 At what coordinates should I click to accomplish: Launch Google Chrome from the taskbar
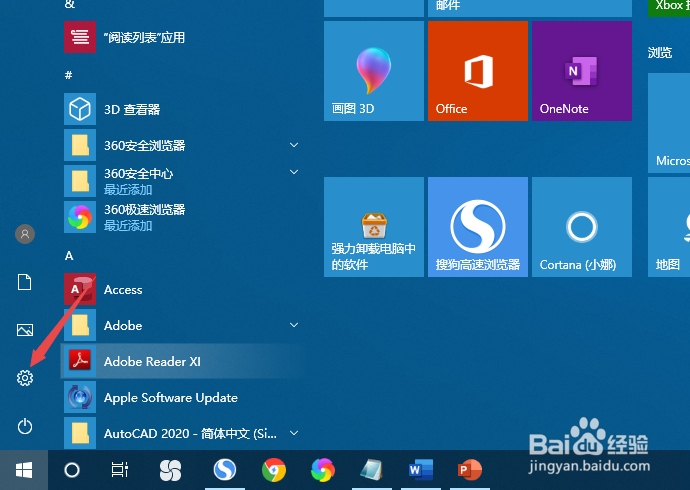[274, 470]
